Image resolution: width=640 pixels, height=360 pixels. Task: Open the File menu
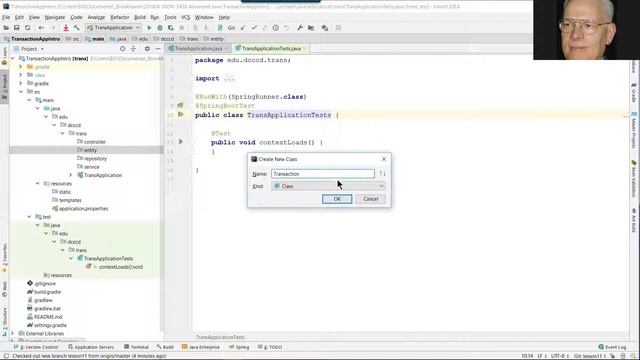click(6, 17)
